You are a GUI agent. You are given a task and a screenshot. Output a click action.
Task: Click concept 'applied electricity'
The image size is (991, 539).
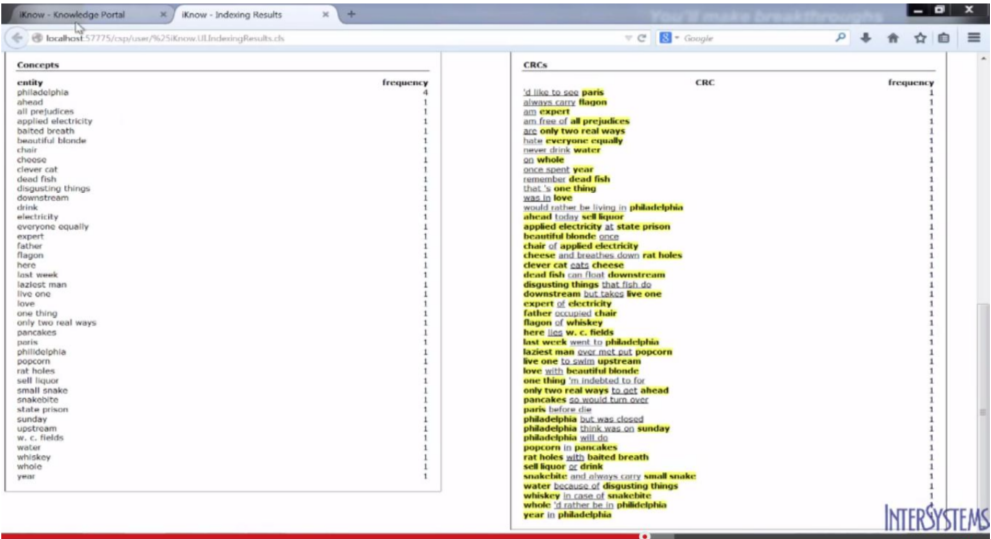[x=54, y=121]
